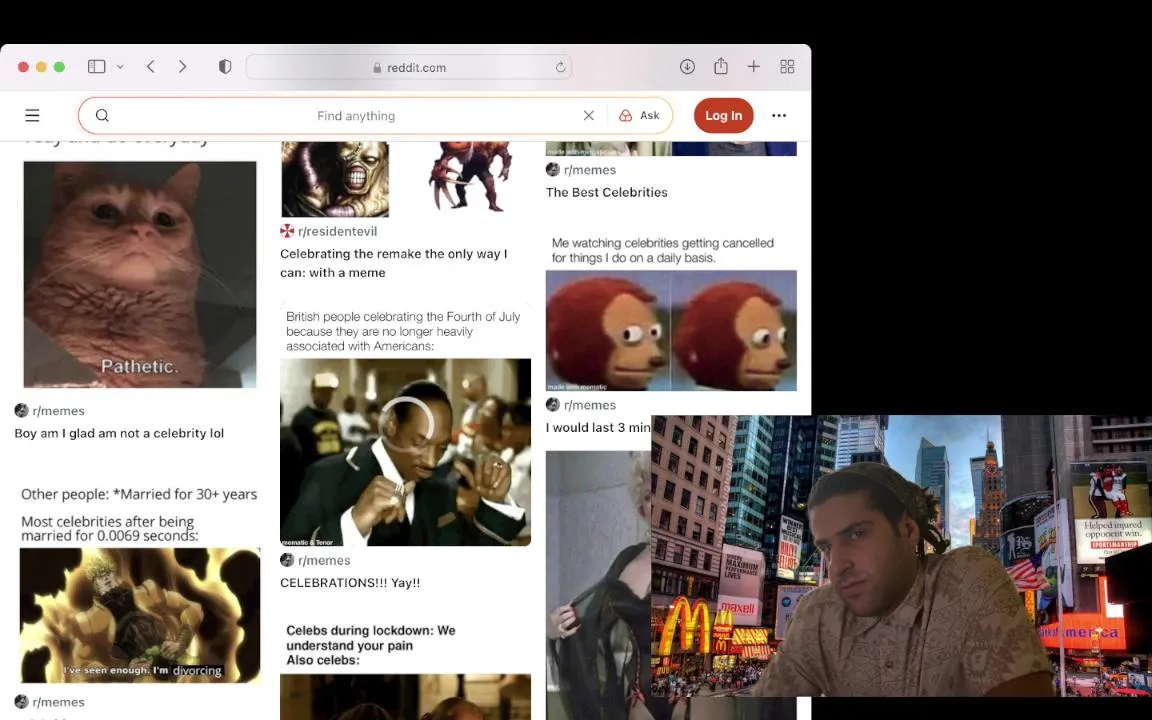Go forward using Safari's forward arrow
The height and width of the screenshot is (720, 1152).
(x=182, y=67)
